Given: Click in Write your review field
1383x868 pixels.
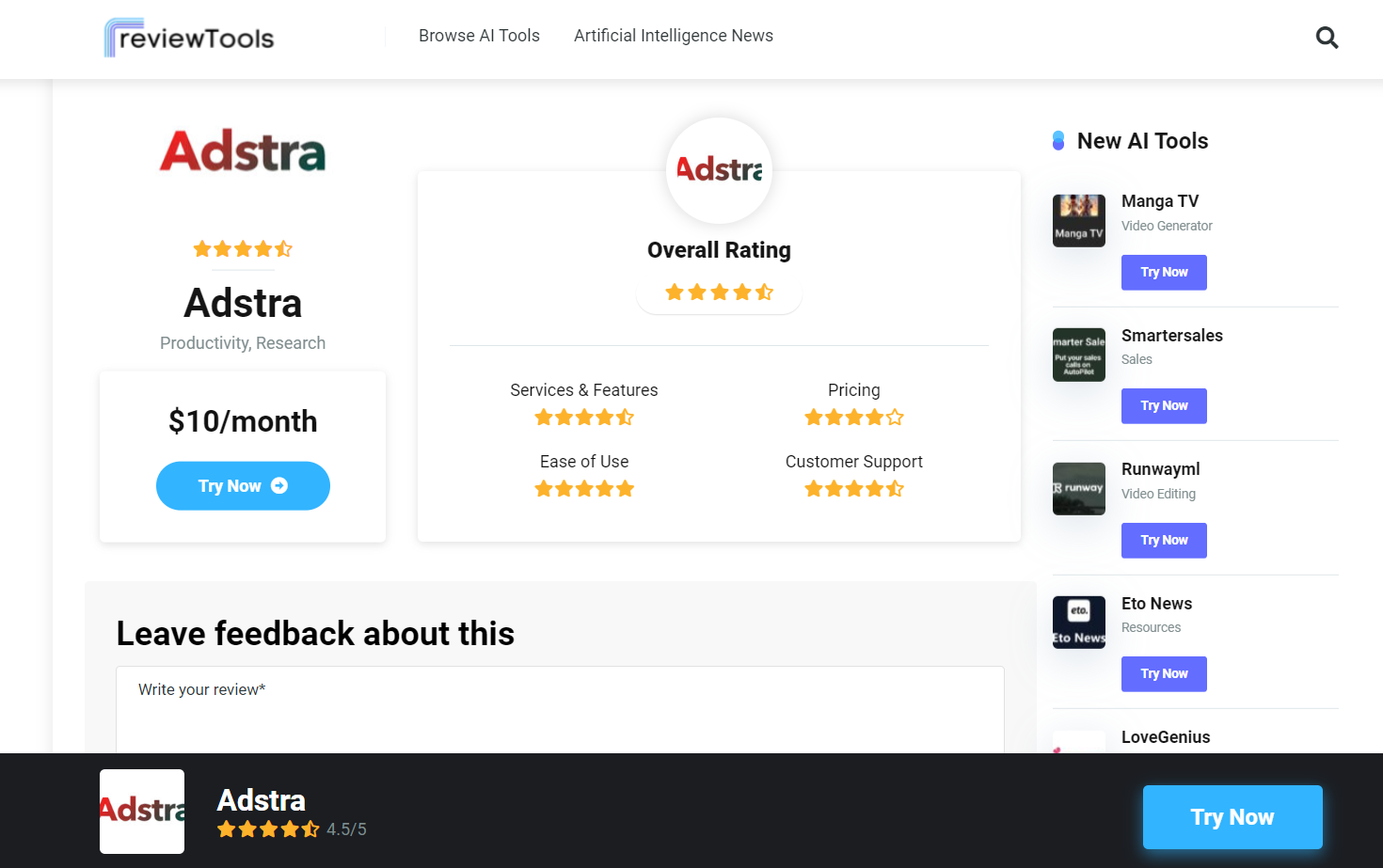Looking at the screenshot, I should tap(560, 710).
